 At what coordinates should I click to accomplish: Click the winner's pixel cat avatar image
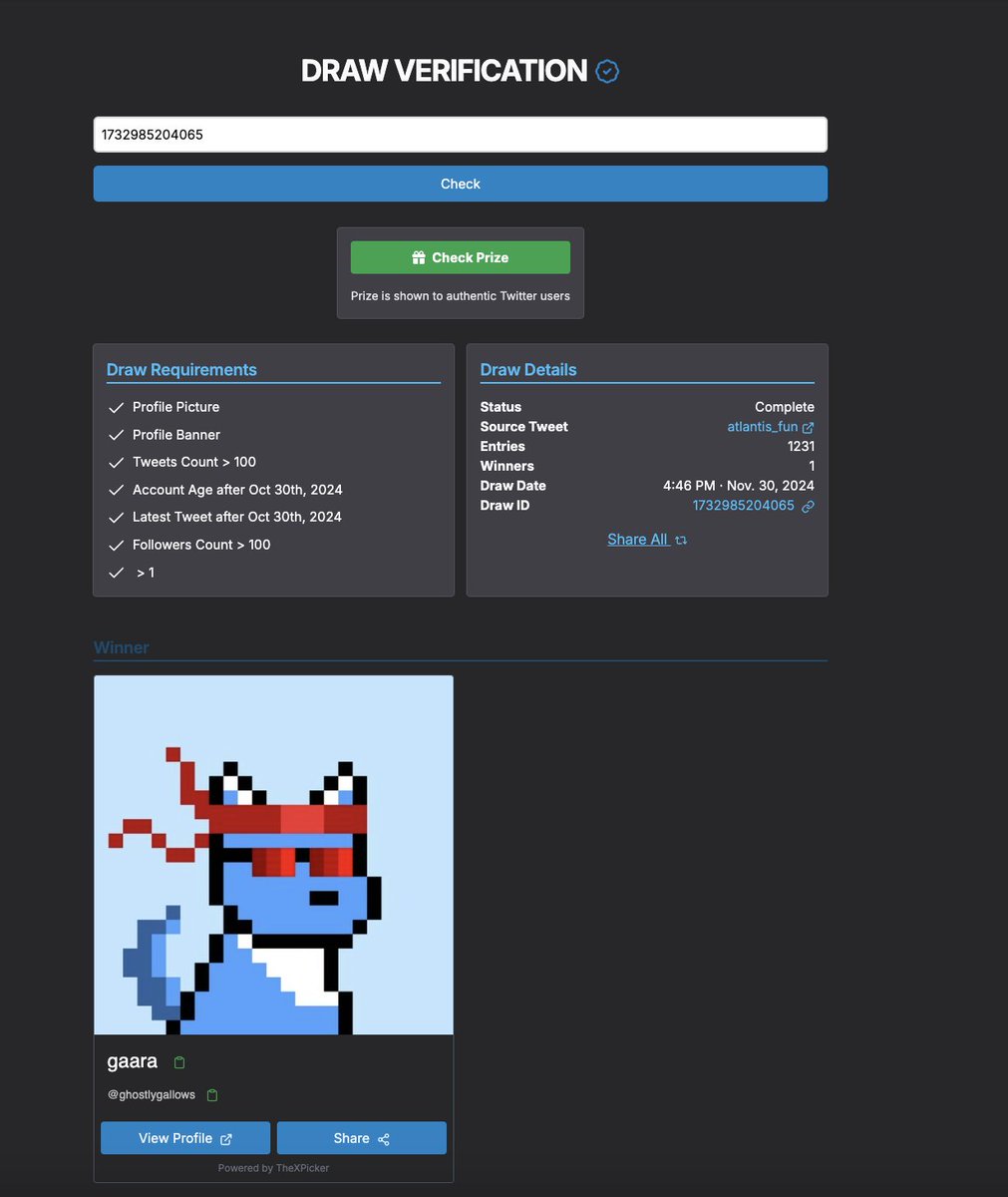coord(273,855)
